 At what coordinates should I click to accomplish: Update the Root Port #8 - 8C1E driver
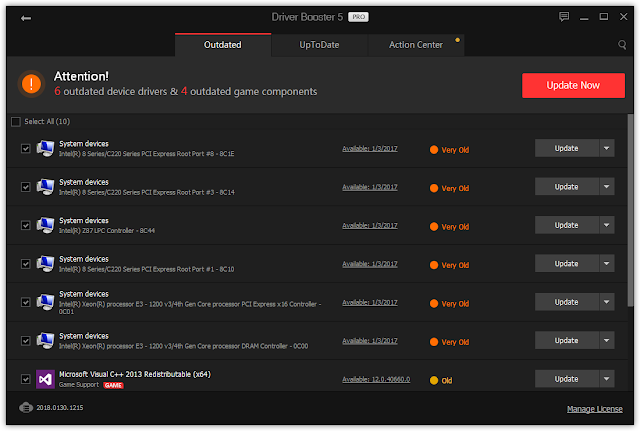(567, 148)
